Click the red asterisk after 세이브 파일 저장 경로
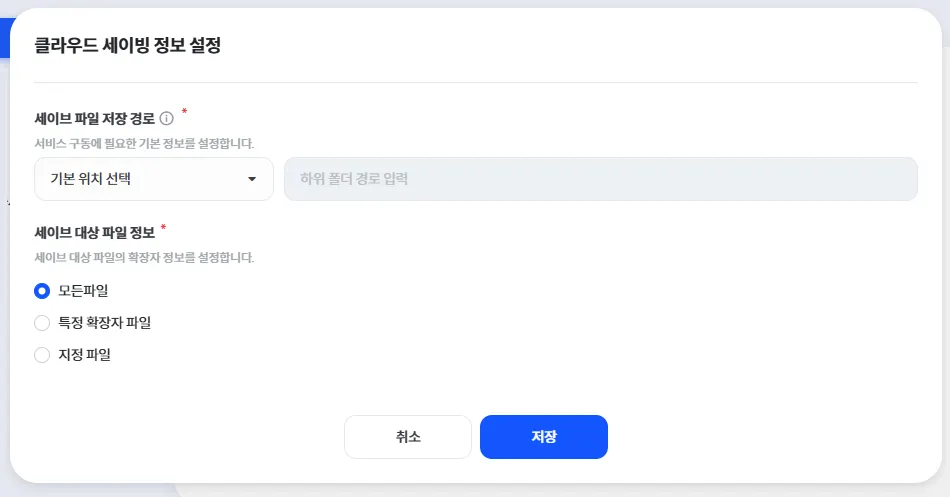950x497 pixels. pos(184,113)
